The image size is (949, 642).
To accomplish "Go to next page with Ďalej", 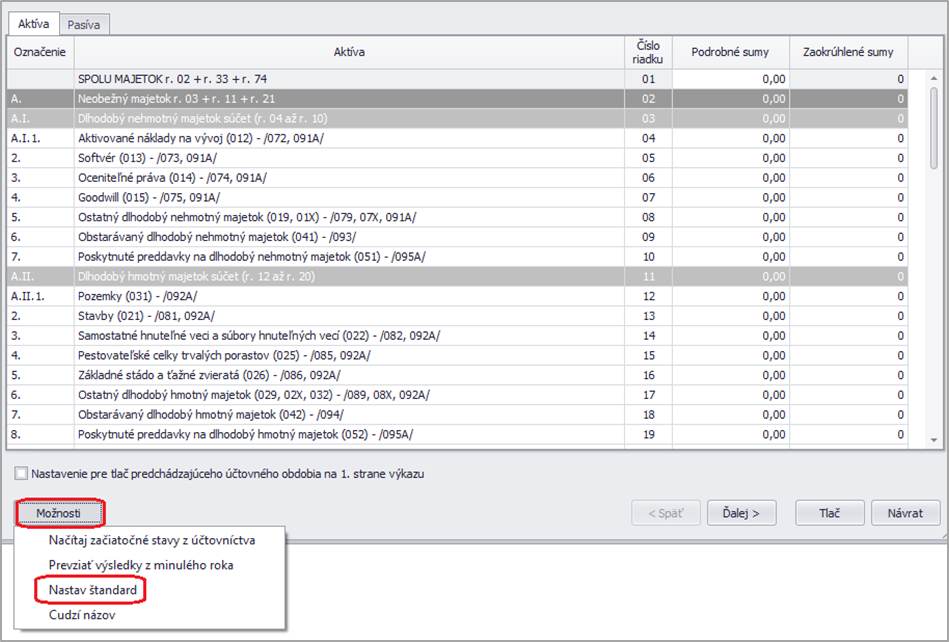I will 741,513.
